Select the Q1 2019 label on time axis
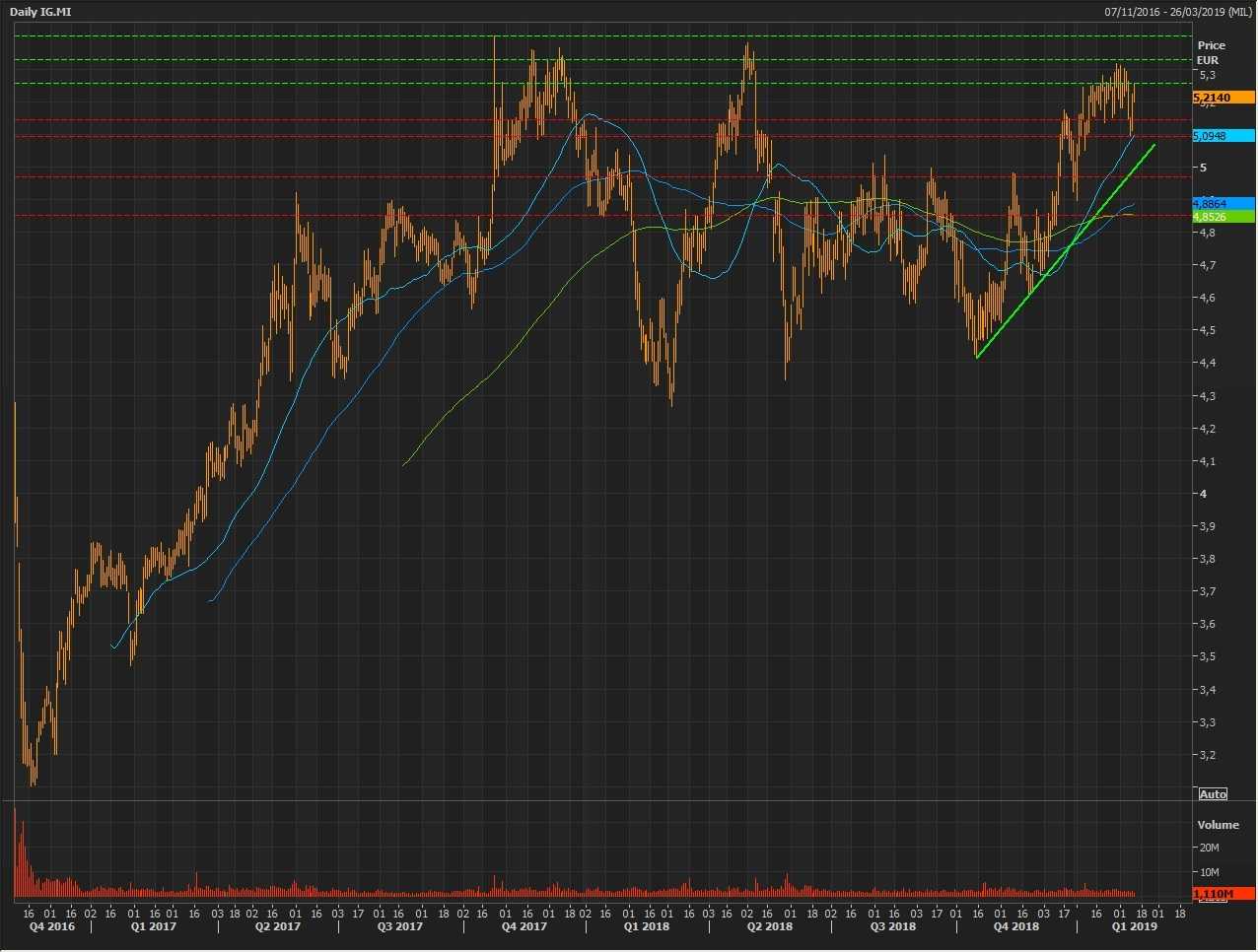1258x952 pixels. coord(1134,926)
